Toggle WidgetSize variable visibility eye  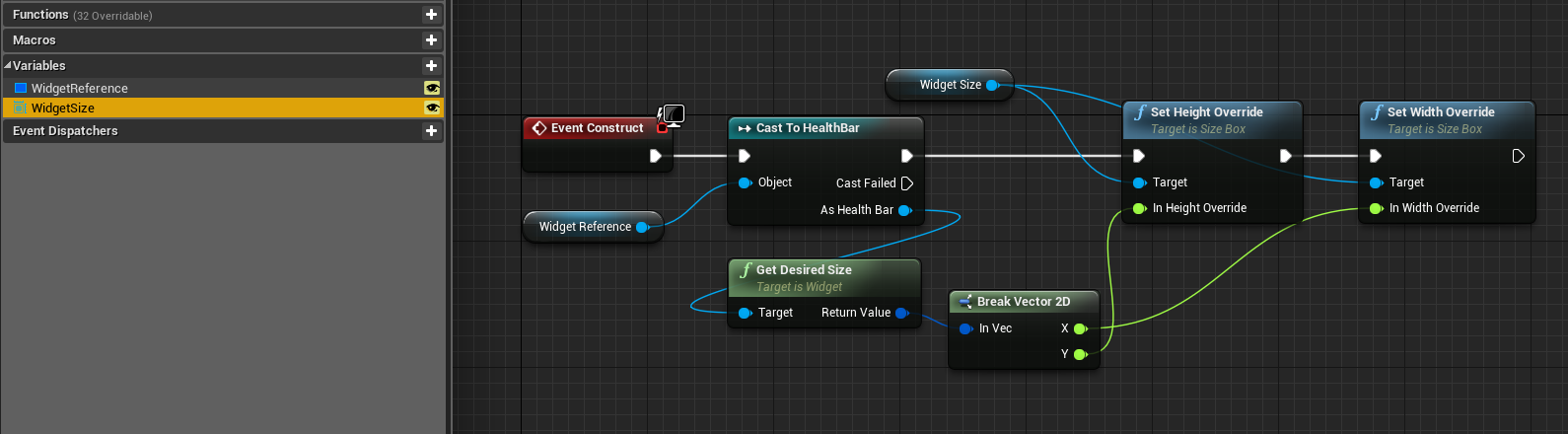(432, 108)
